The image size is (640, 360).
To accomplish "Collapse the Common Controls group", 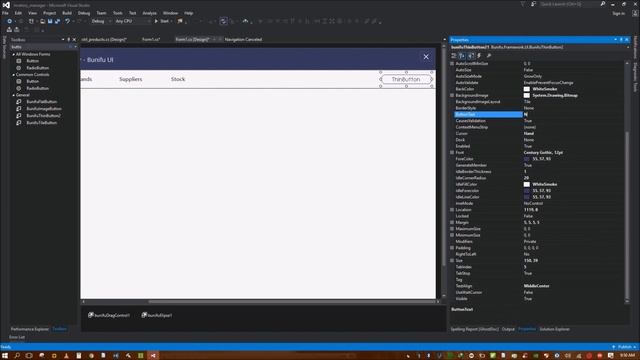I will (x=13, y=75).
